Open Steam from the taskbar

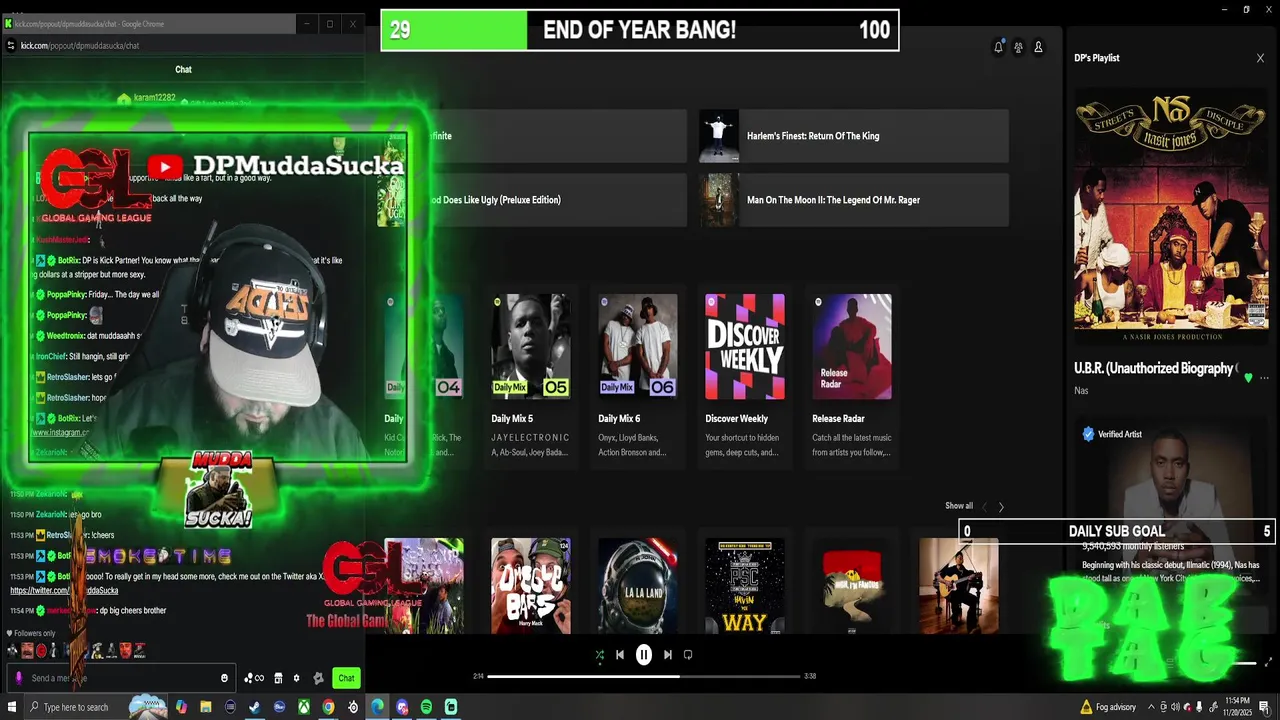point(255,707)
